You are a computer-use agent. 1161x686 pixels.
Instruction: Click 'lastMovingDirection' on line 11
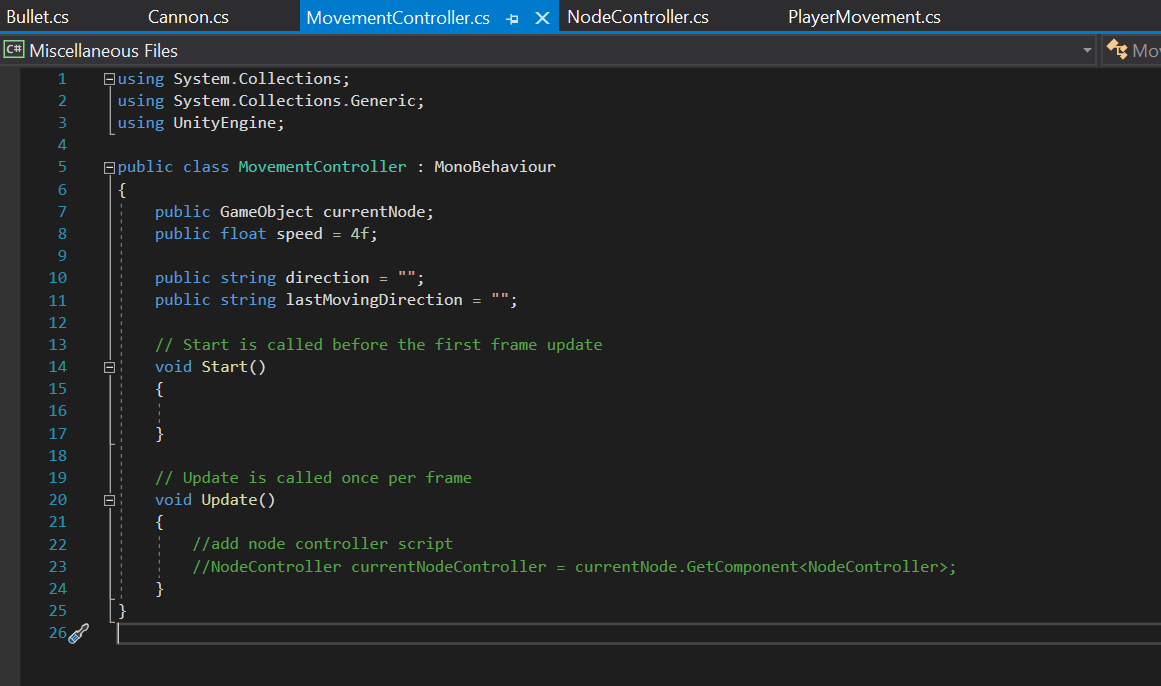[x=374, y=300]
